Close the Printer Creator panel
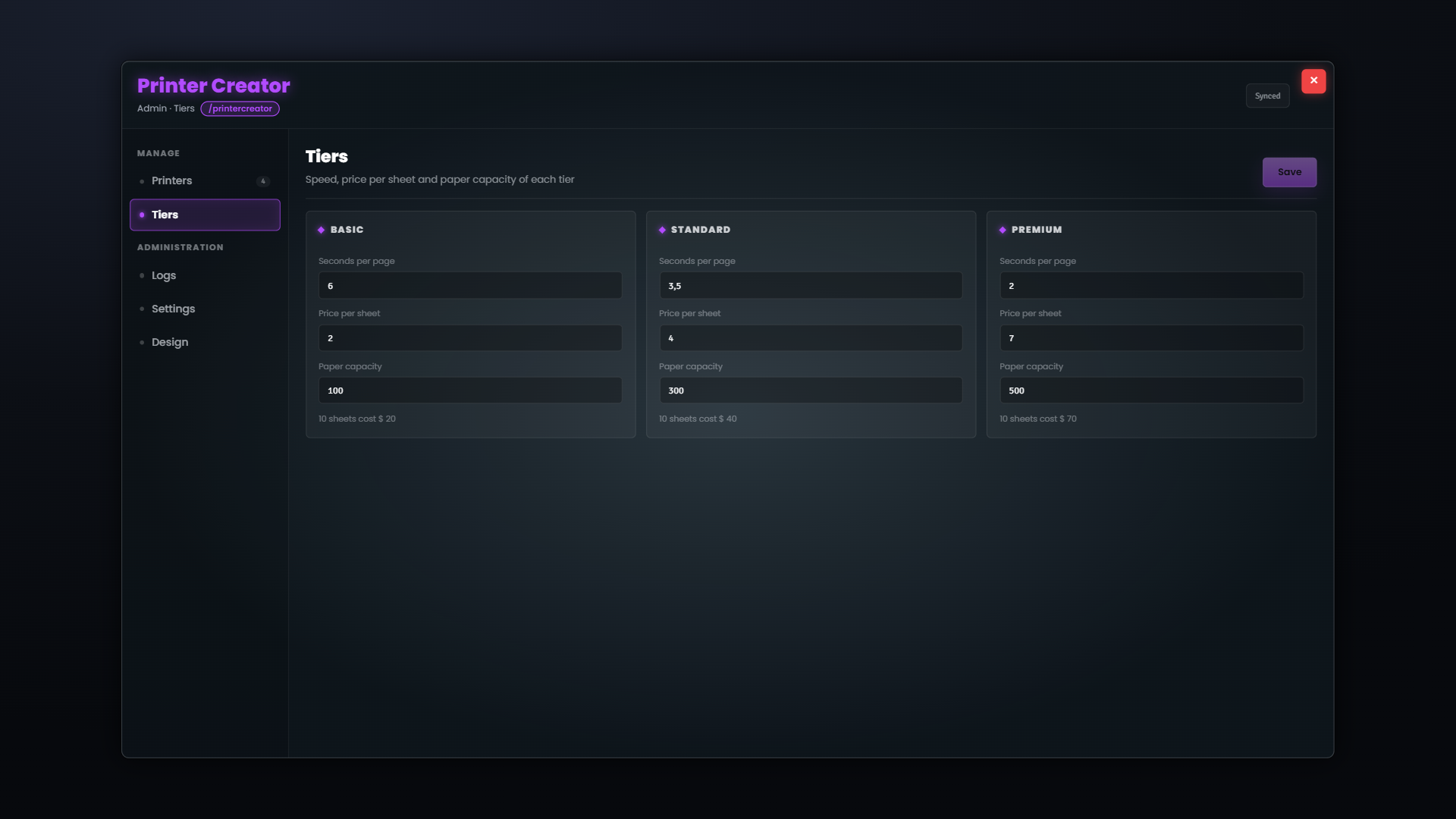The height and width of the screenshot is (819, 1456). pyautogui.click(x=1313, y=81)
